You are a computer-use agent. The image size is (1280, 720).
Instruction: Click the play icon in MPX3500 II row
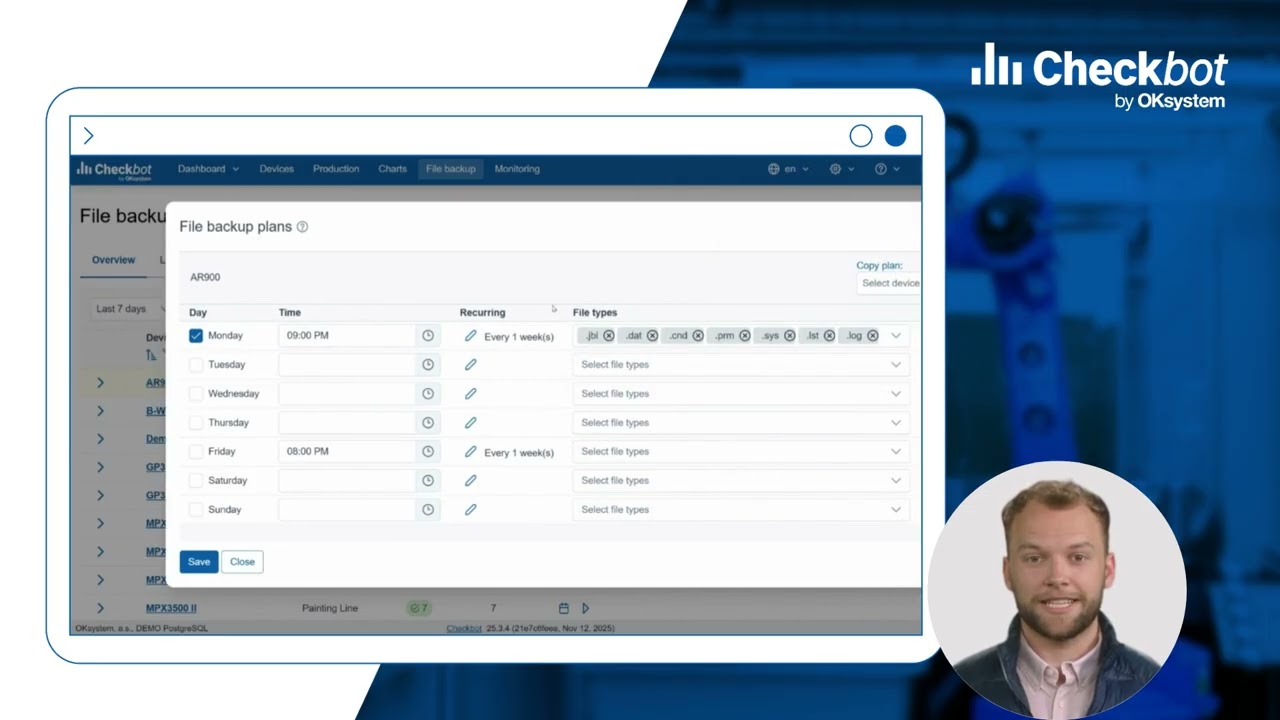[x=585, y=608]
